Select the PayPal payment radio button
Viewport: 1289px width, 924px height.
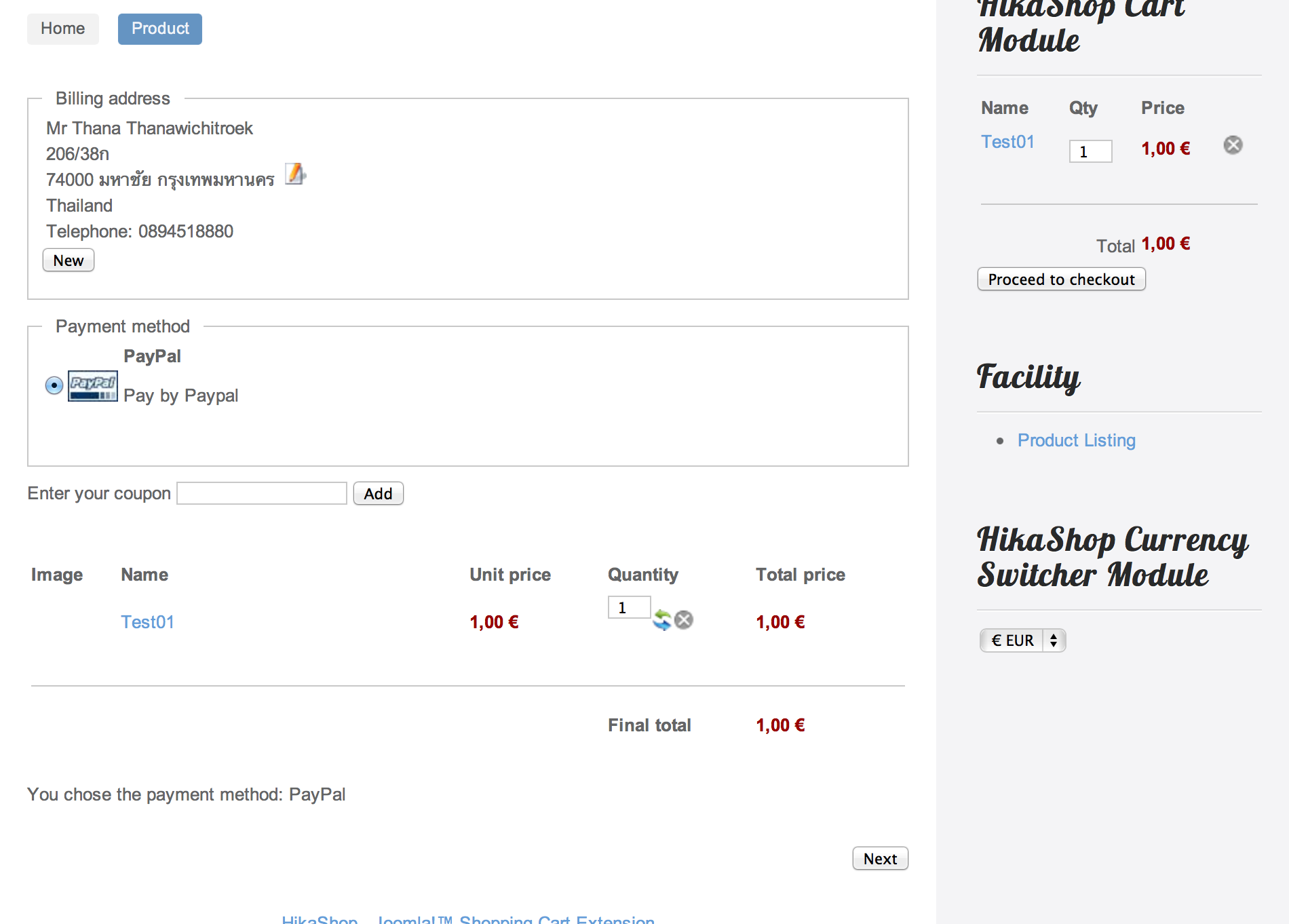coord(54,385)
